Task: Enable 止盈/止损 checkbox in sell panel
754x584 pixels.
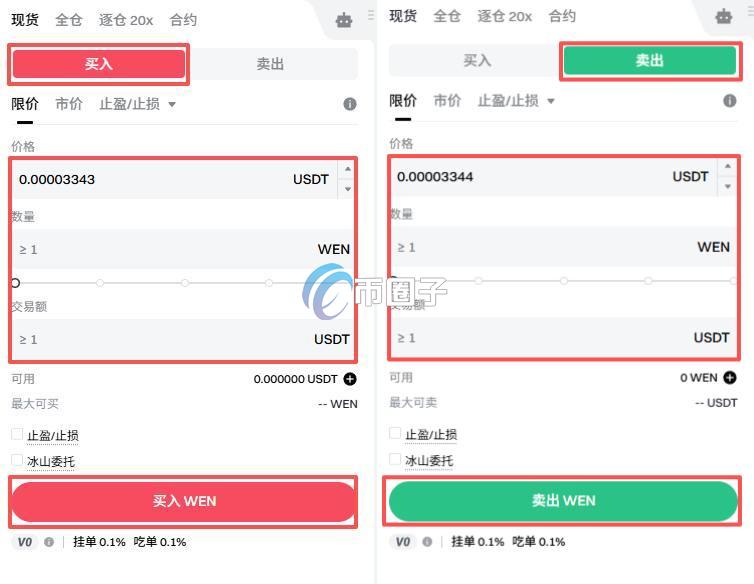Action: pyautogui.click(x=395, y=433)
